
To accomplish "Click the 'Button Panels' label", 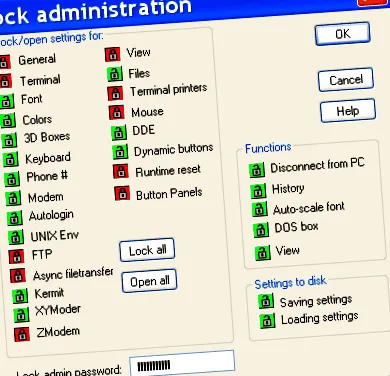I will point(169,193).
